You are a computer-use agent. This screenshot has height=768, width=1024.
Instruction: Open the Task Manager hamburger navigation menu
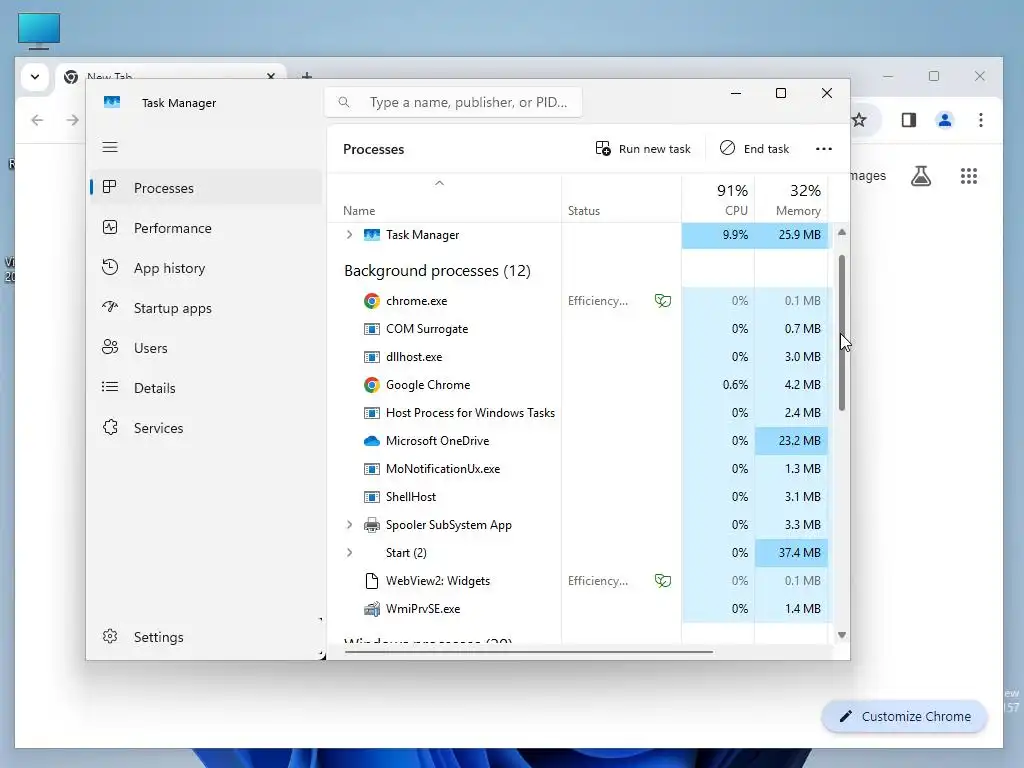click(110, 147)
